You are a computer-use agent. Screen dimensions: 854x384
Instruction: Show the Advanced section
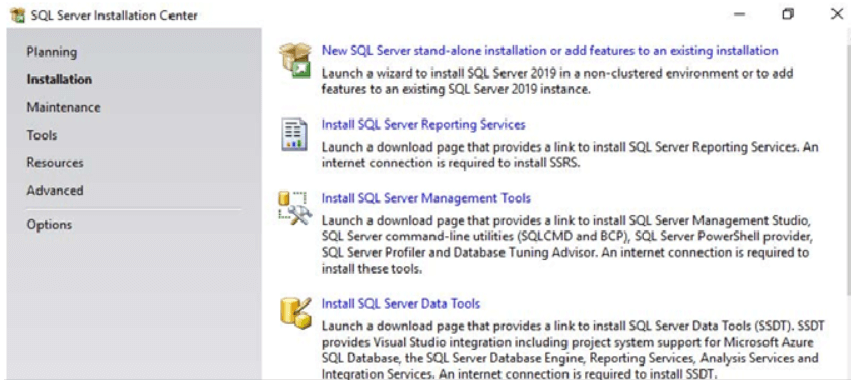(x=54, y=191)
